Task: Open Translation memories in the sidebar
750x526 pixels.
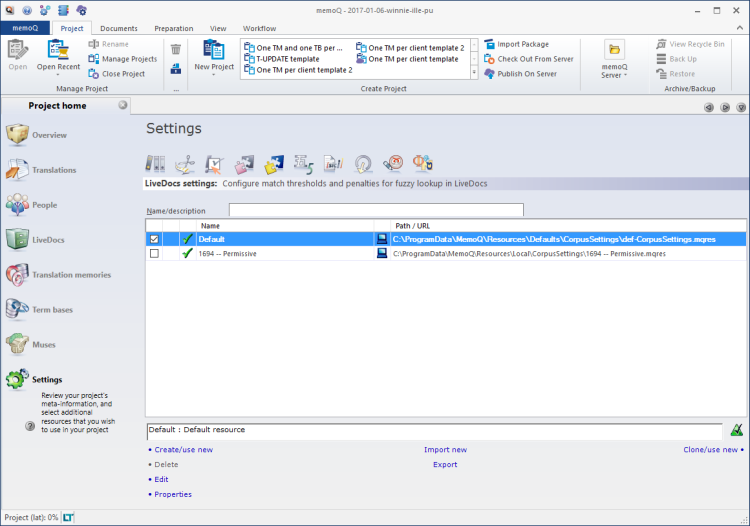Action: (x=70, y=274)
